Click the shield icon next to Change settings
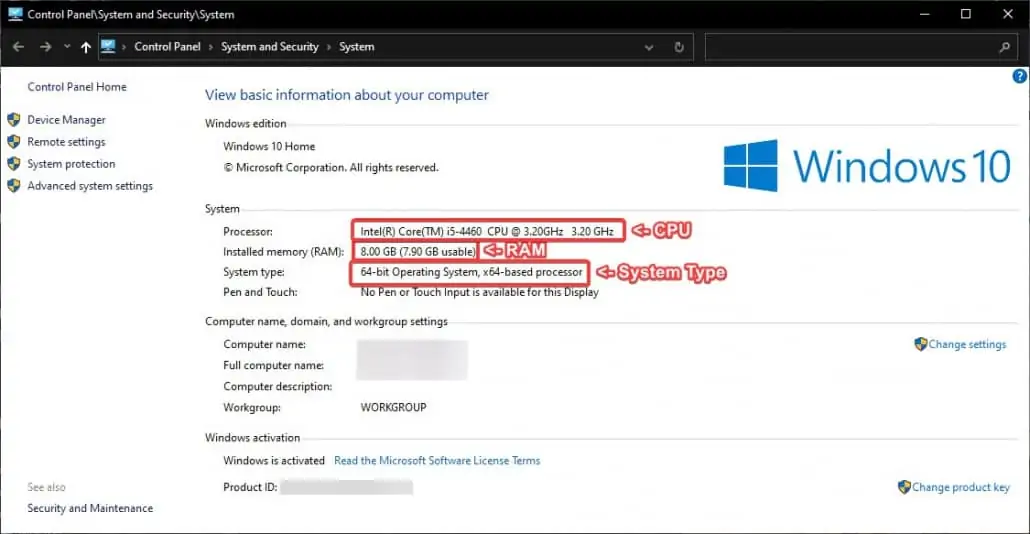Image resolution: width=1030 pixels, height=534 pixels. point(920,344)
